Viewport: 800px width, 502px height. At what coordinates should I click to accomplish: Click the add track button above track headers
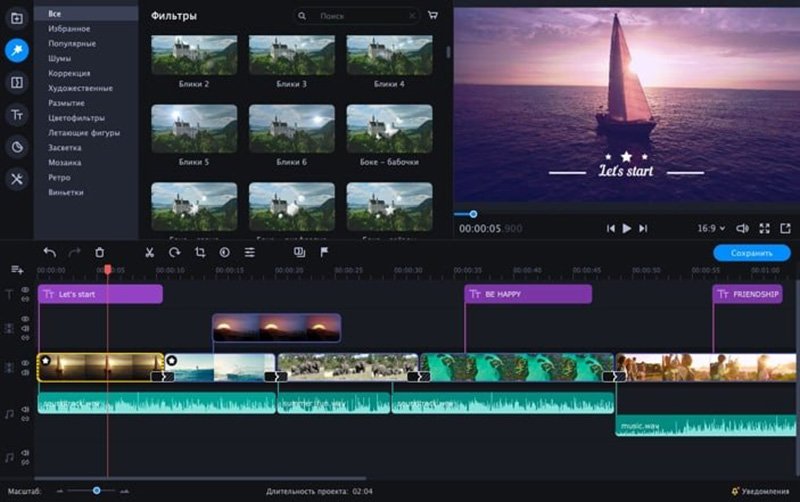click(17, 269)
